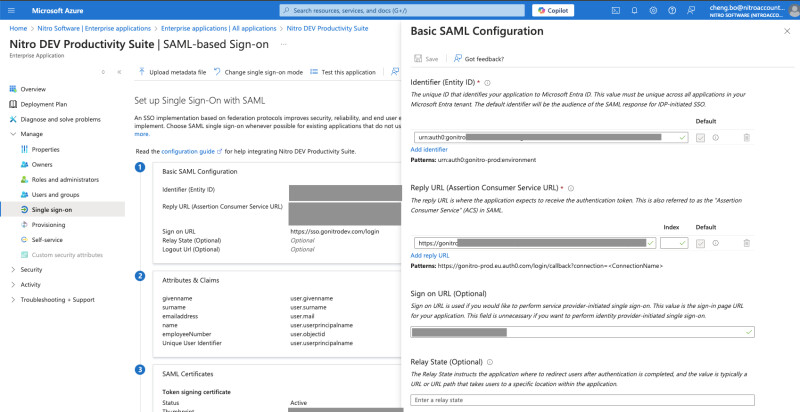Collapse the left navigation menu chevrons
The width and height of the screenshot is (800, 412).
[119, 72]
